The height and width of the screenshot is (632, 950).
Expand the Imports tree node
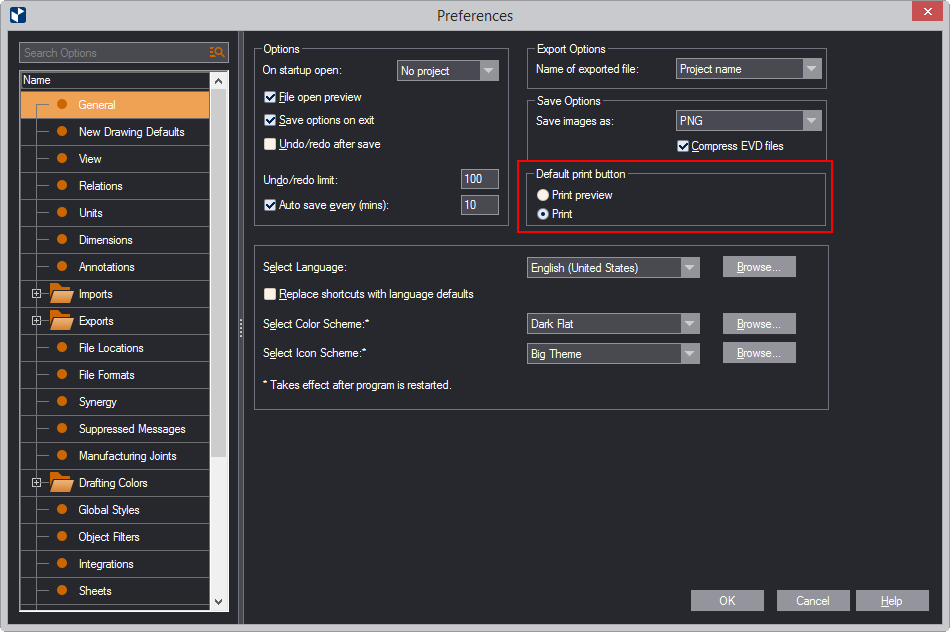pyautogui.click(x=36, y=294)
